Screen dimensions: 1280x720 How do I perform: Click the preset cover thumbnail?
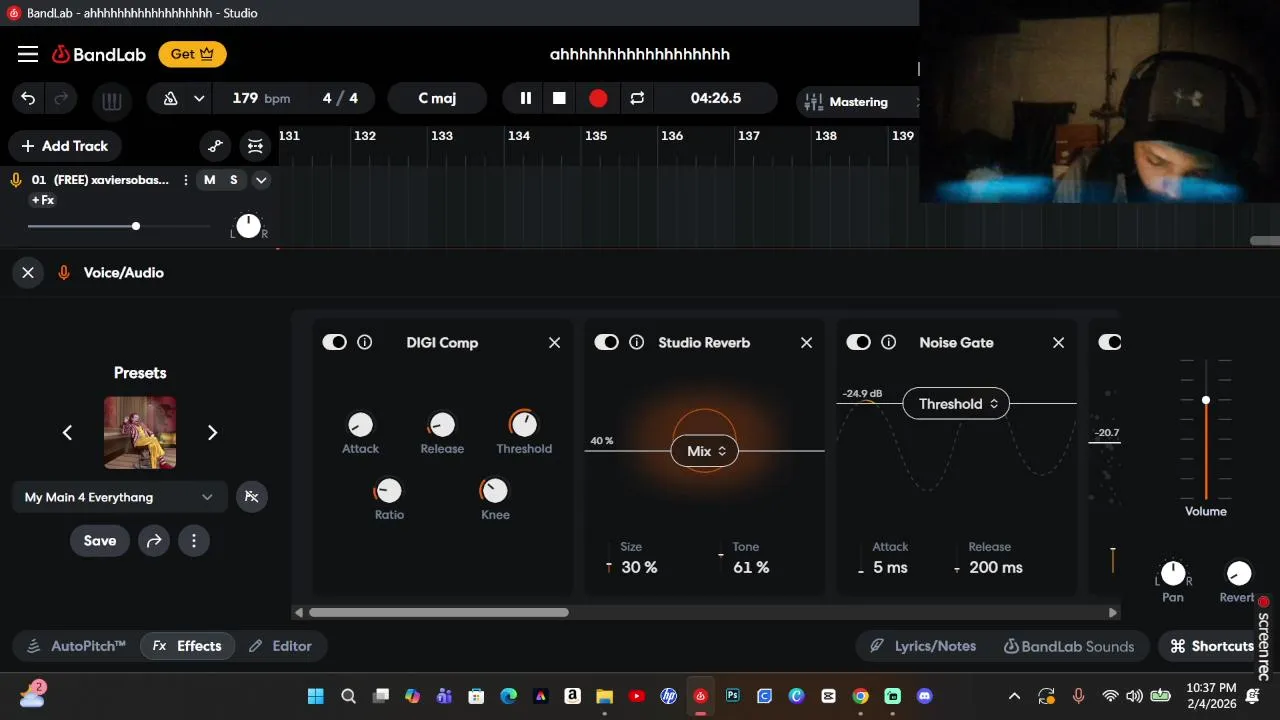coord(140,432)
